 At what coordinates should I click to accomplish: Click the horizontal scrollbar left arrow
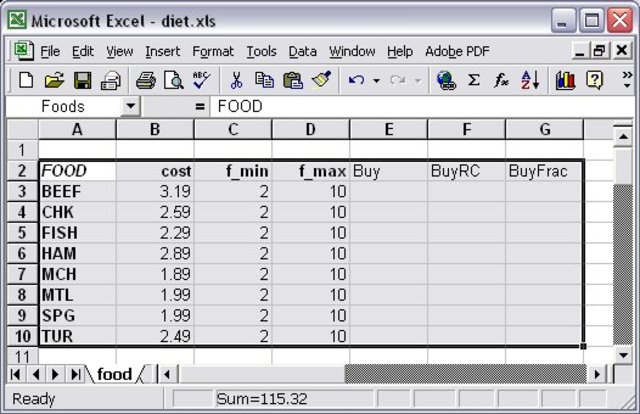click(x=166, y=374)
